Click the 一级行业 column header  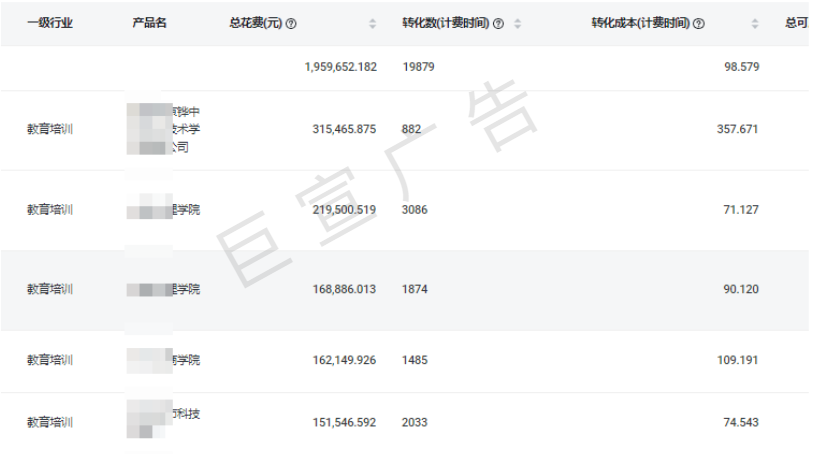tap(50, 23)
